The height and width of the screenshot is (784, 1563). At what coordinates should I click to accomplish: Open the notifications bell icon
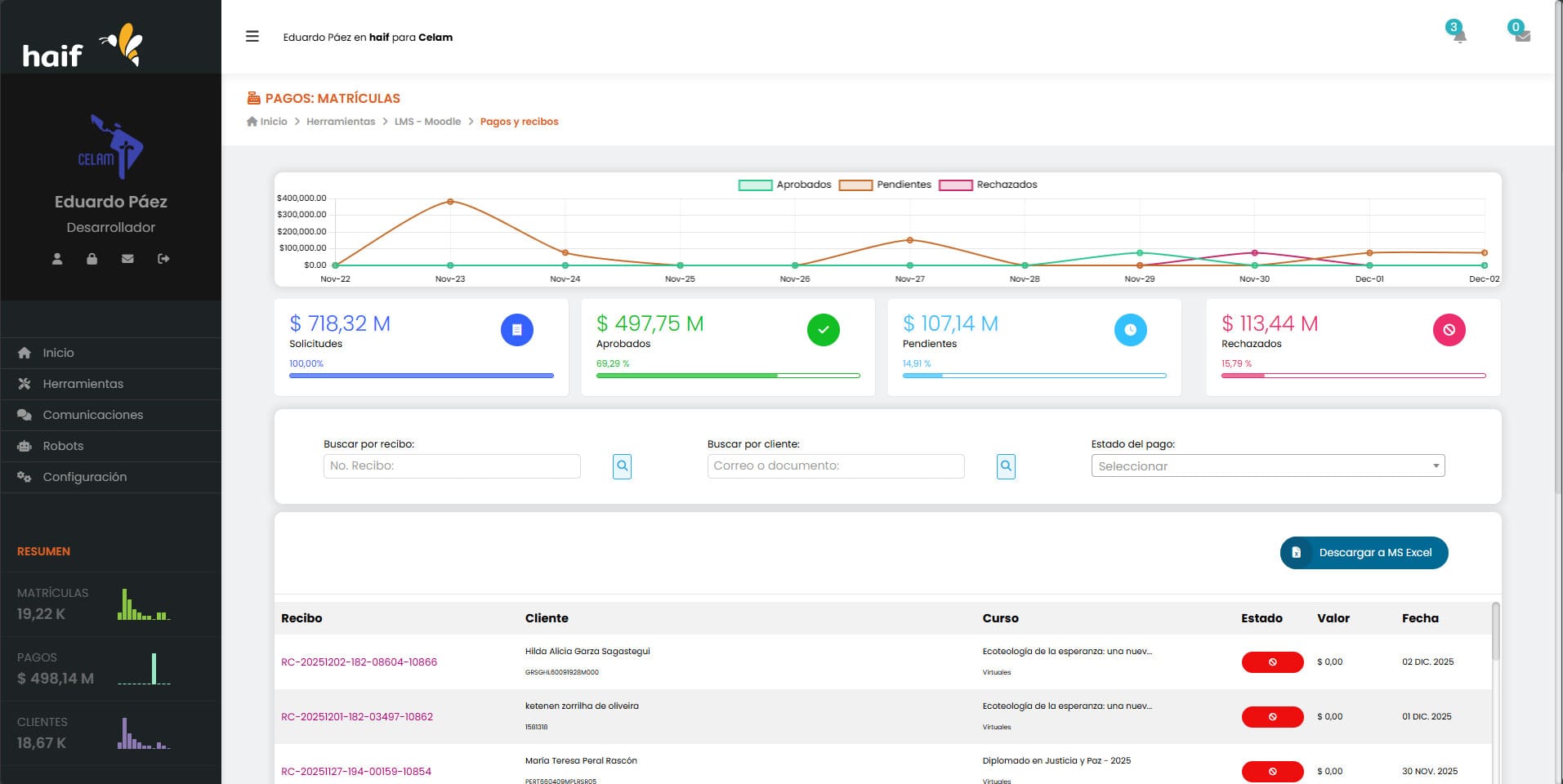pos(1458,35)
